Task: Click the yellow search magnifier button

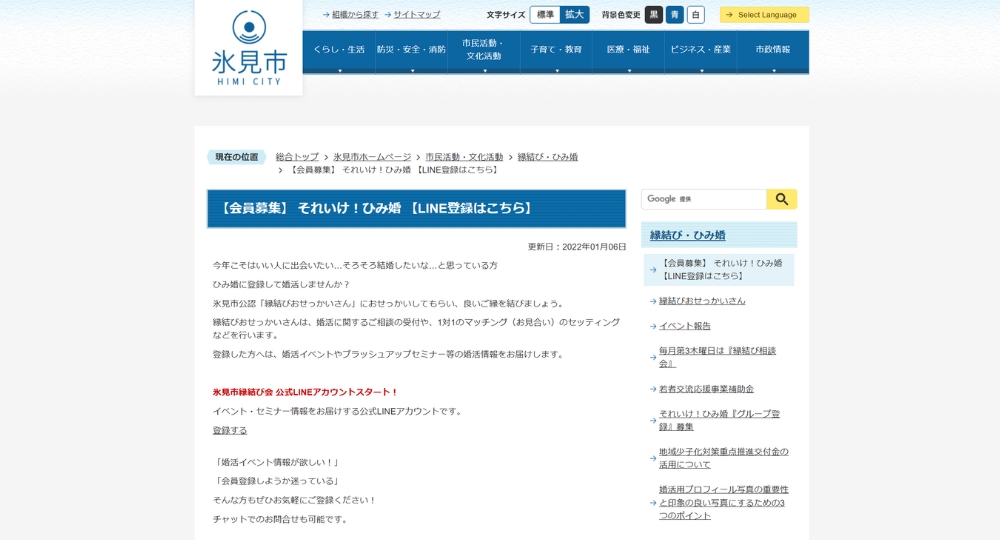Action: (x=781, y=199)
